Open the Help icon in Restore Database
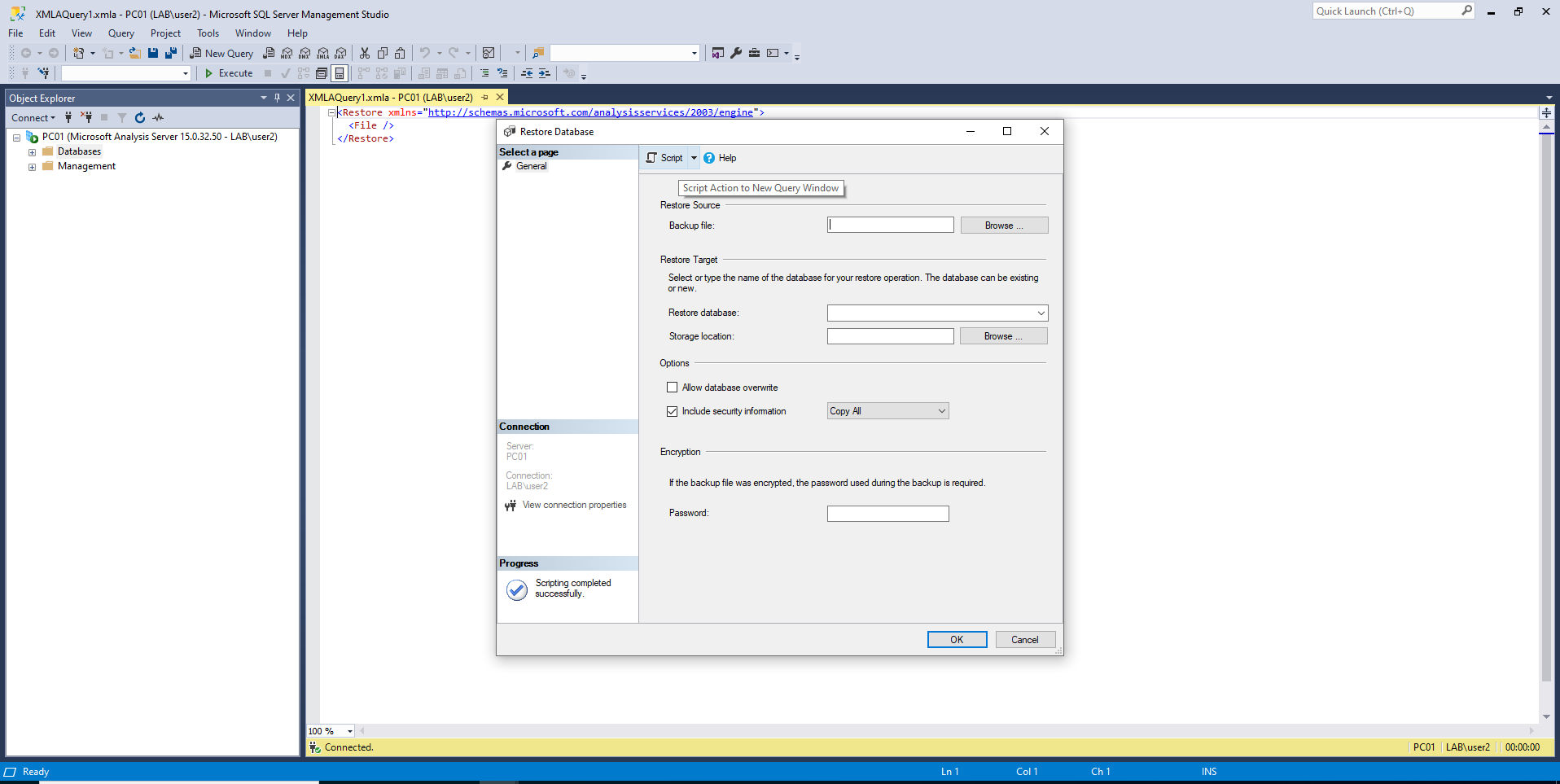 click(720, 158)
